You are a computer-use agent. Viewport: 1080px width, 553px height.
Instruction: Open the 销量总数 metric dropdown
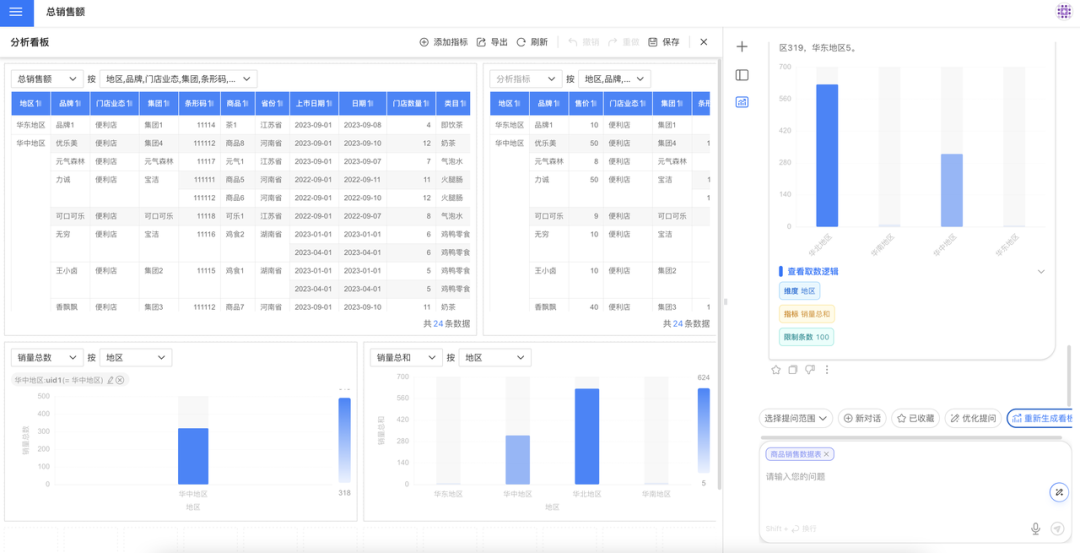(47, 358)
